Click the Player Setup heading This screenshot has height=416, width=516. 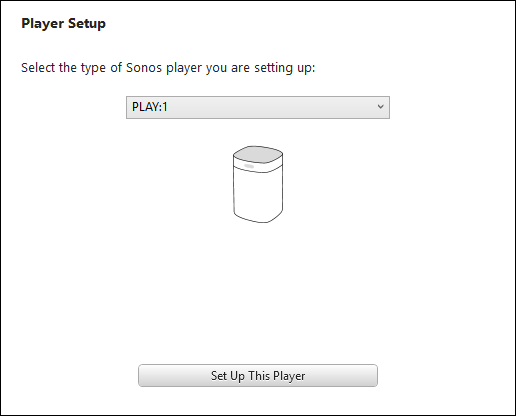point(63,24)
